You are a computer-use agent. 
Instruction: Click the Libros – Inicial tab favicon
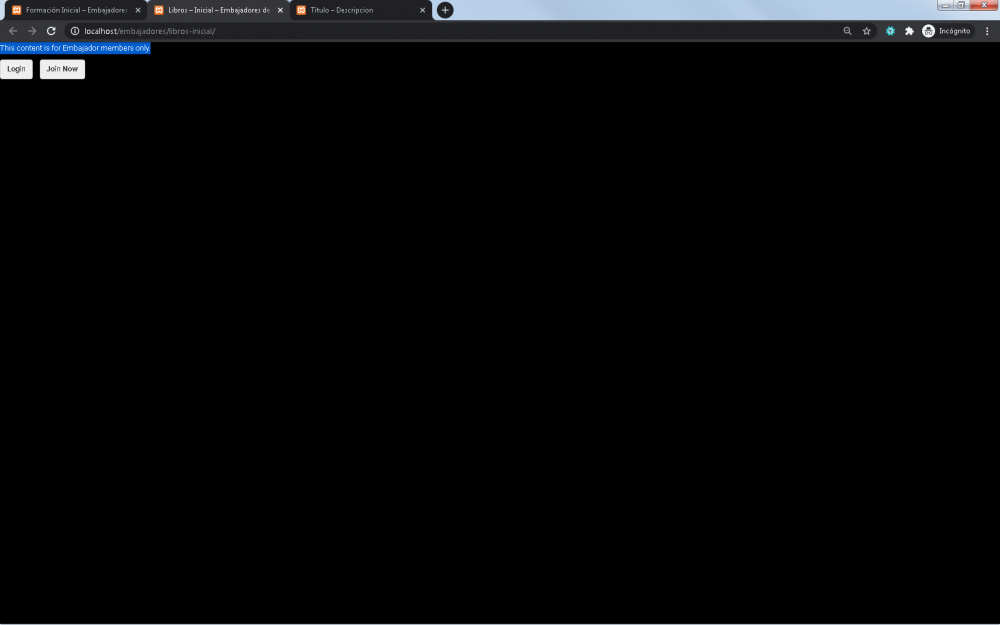pos(159,10)
